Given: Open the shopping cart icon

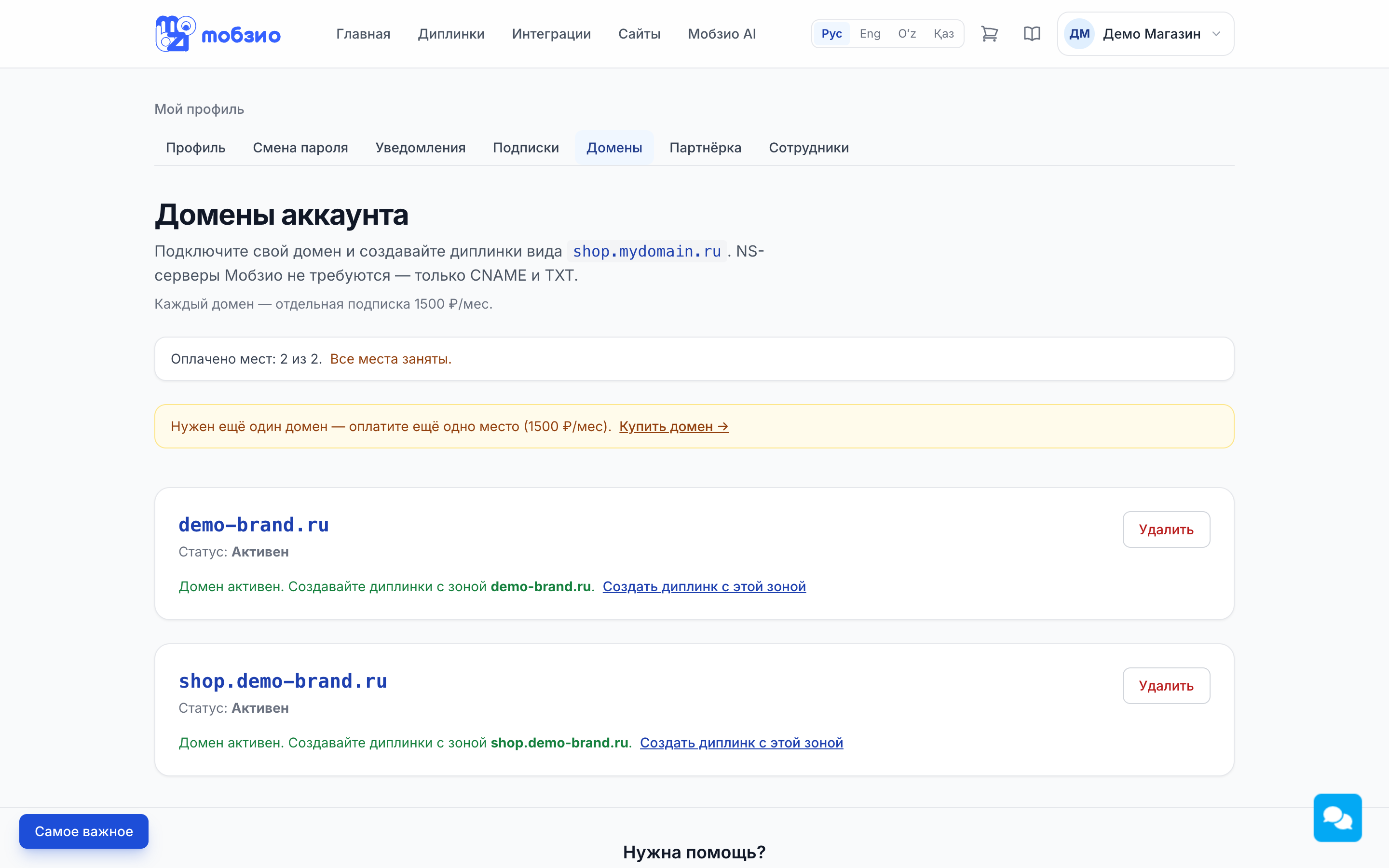Looking at the screenshot, I should 989,34.
